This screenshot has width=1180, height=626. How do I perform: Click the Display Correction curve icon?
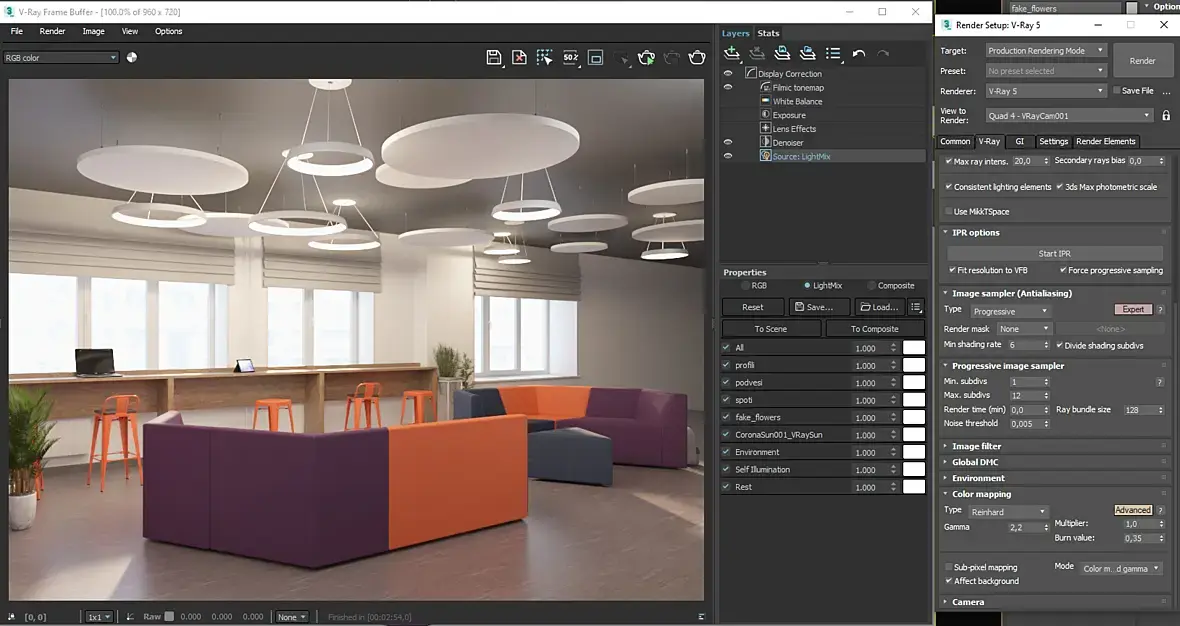pyautogui.click(x=750, y=73)
